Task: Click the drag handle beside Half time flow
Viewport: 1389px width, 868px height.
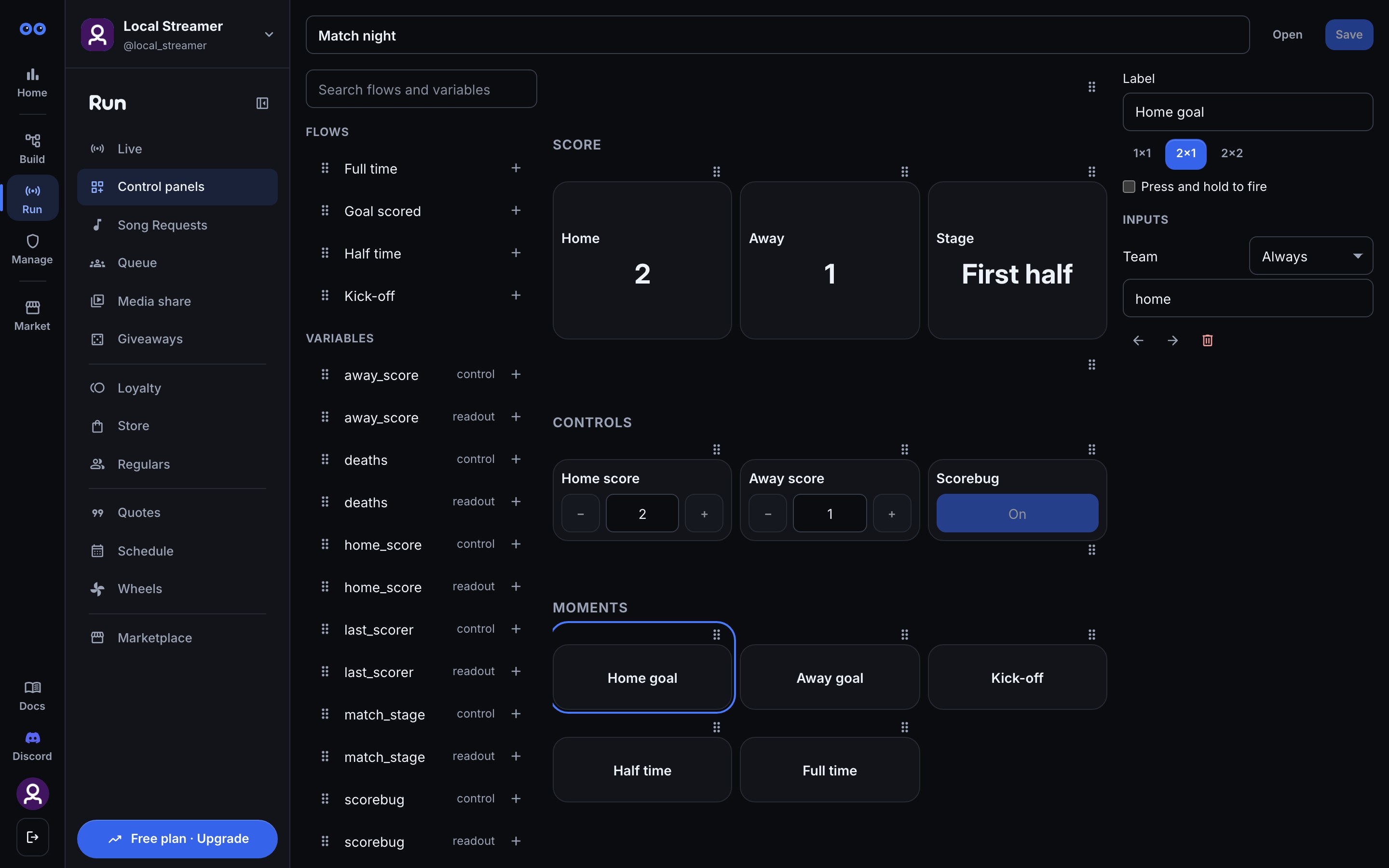Action: tap(325, 253)
